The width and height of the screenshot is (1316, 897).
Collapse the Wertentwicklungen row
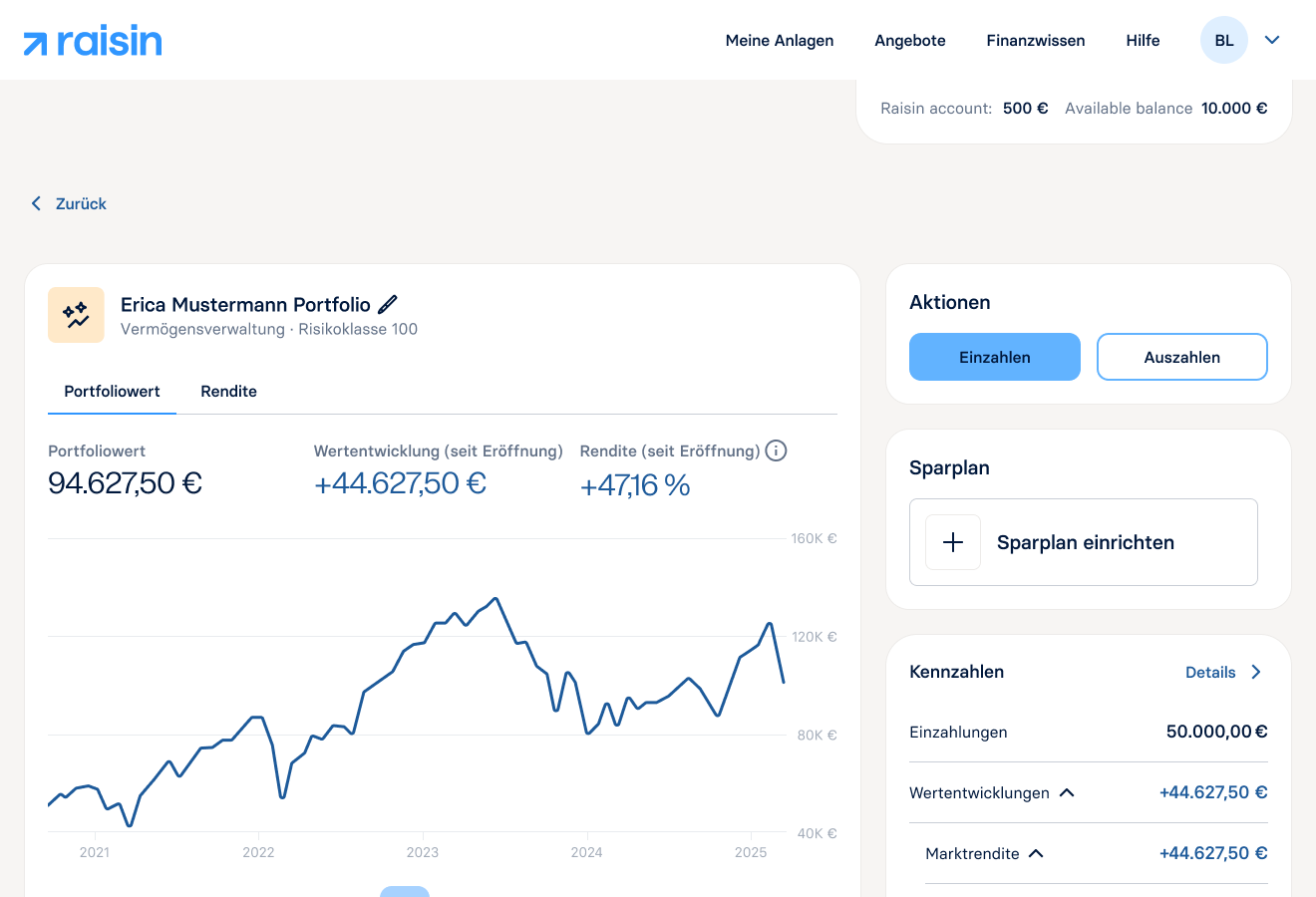tap(1067, 792)
